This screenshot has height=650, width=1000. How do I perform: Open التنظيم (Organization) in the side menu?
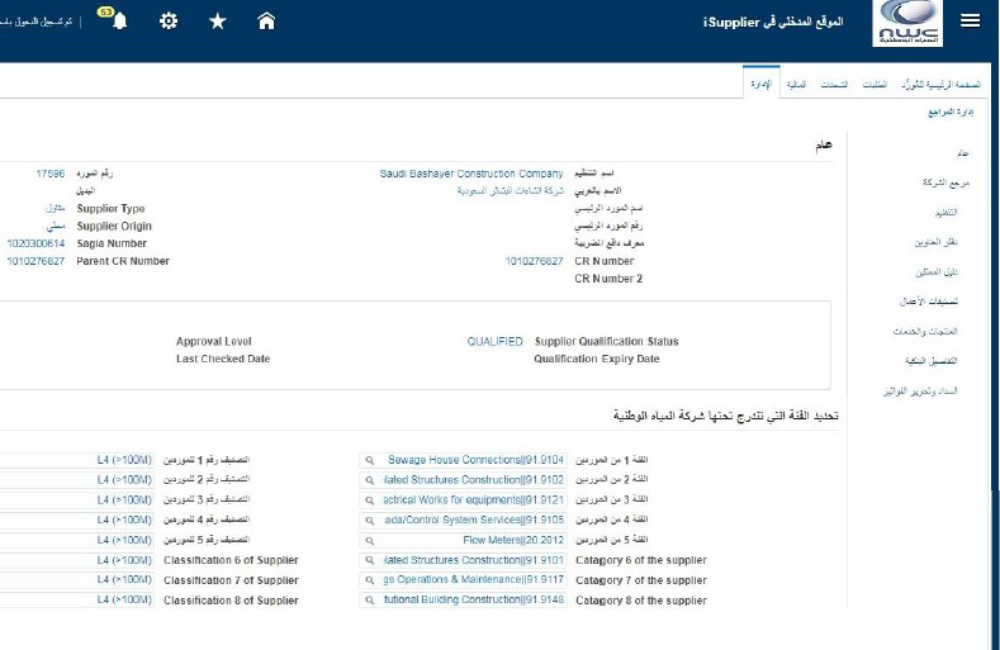pyautogui.click(x=946, y=212)
